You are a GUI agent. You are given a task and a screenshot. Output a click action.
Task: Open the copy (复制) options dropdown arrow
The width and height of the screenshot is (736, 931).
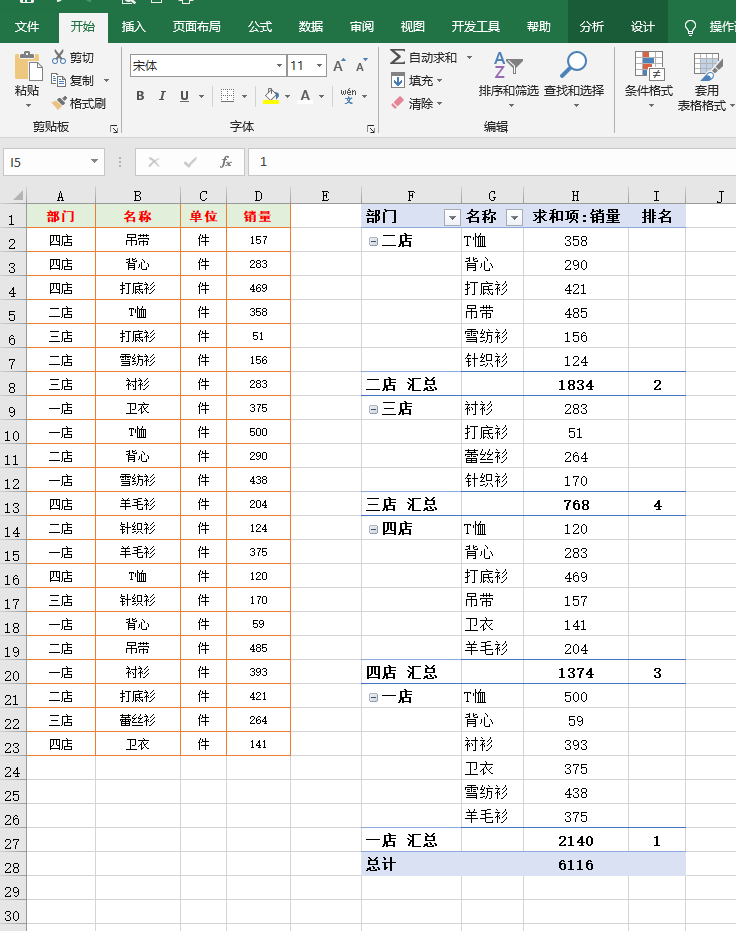(x=106, y=80)
